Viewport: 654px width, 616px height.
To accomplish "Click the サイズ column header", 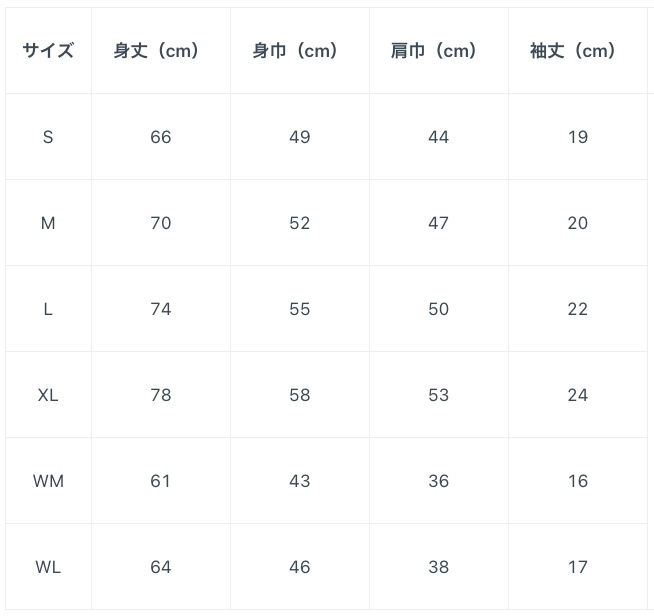I will 48,51.
